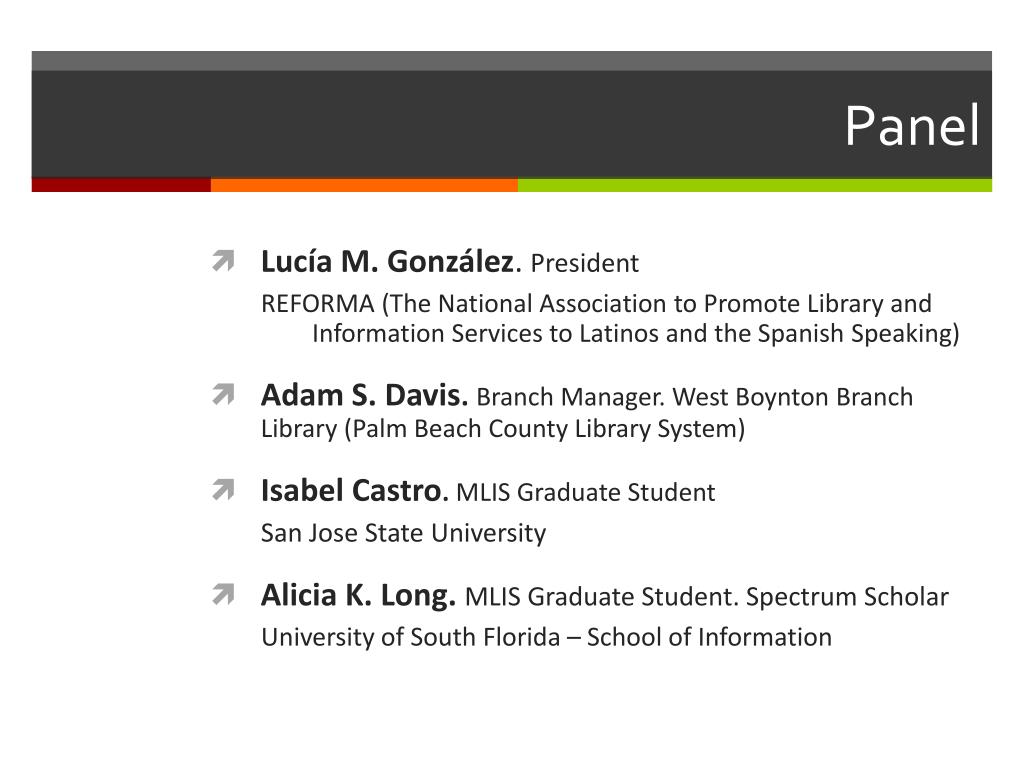This screenshot has height=768, width=1024.
Task: Click the name Adam S. Davis
Action: tap(364, 395)
